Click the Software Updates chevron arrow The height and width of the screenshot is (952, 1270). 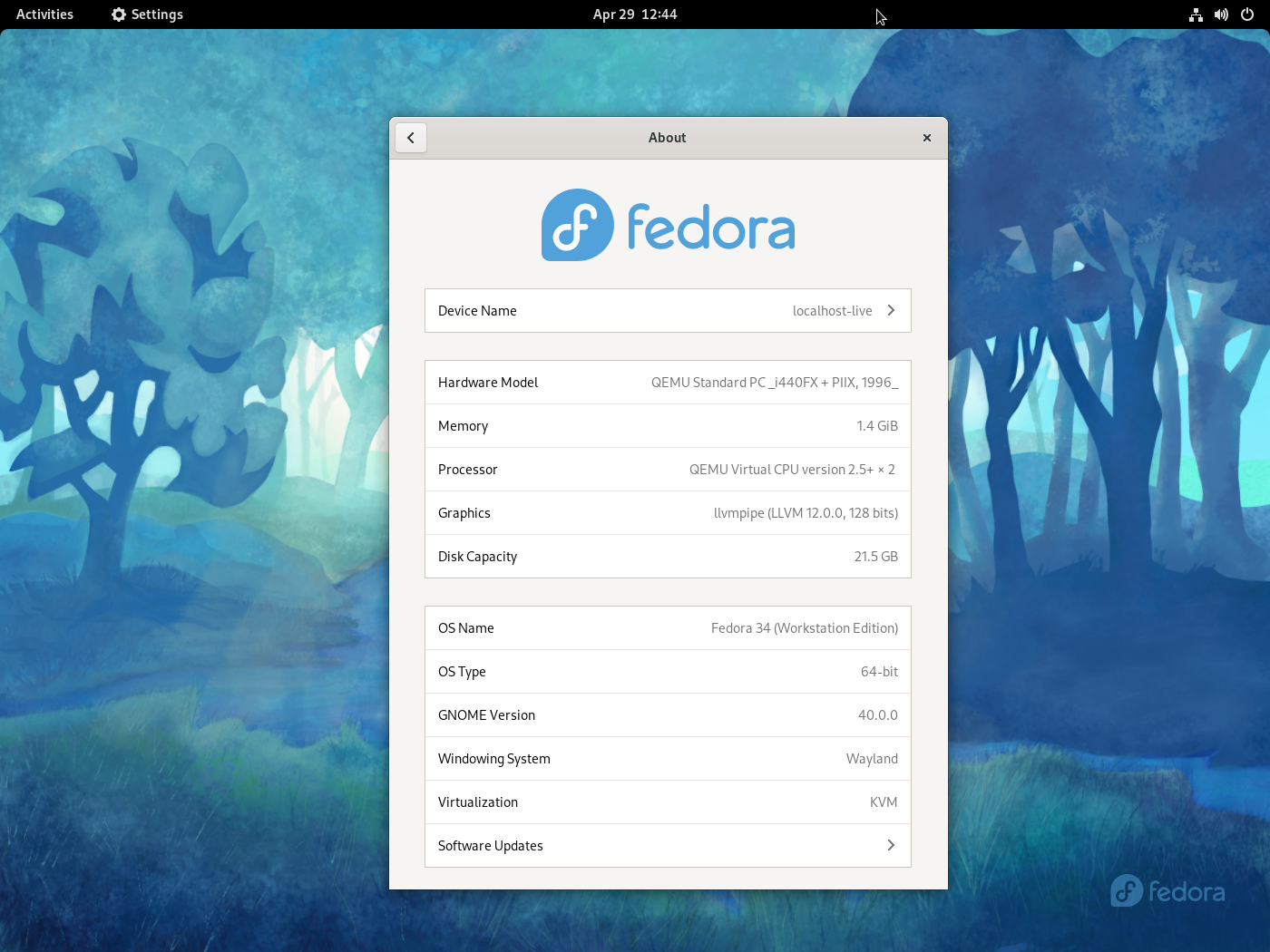pyautogui.click(x=891, y=846)
